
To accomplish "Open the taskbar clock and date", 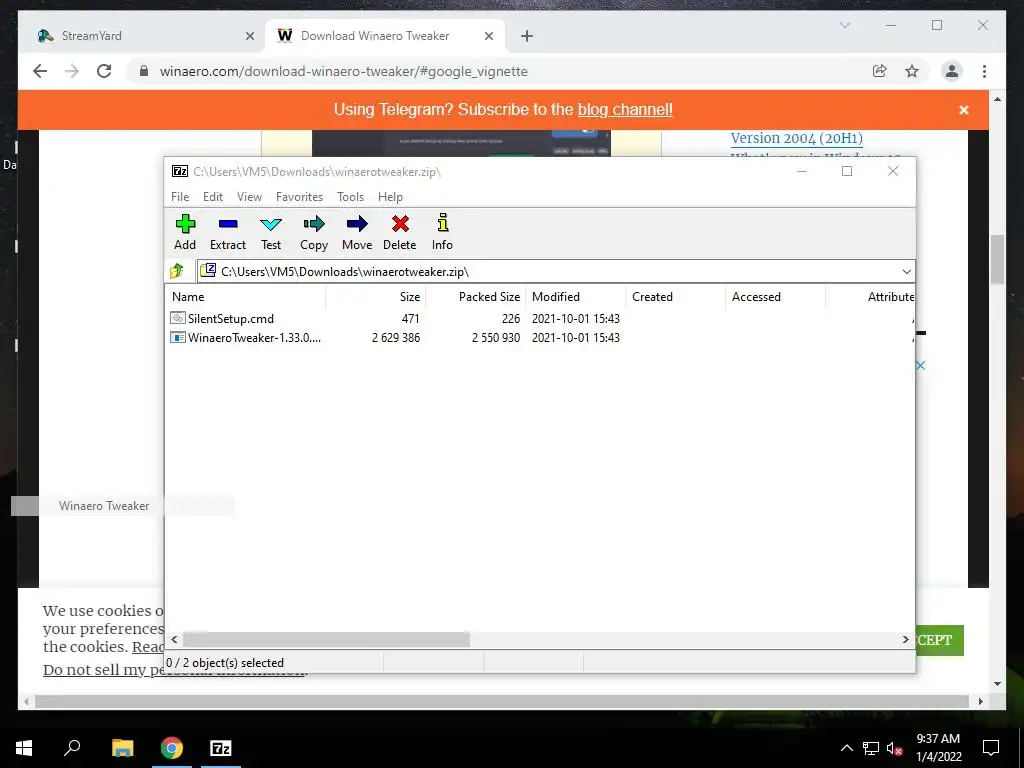I will point(938,748).
